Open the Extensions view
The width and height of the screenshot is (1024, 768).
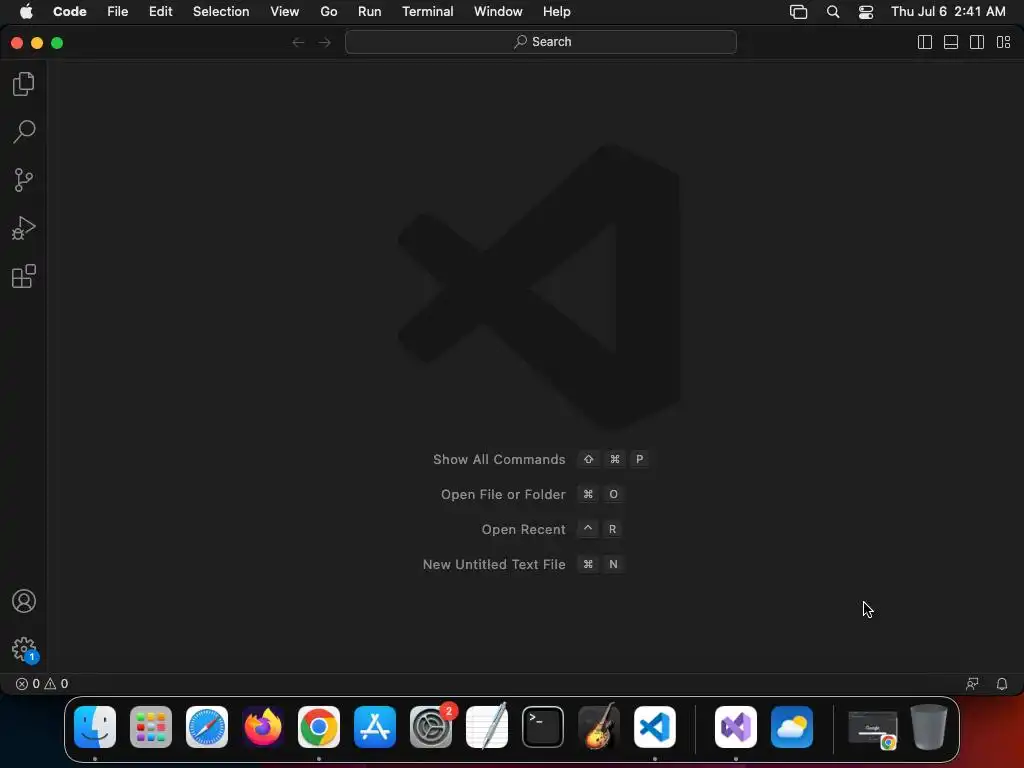pyautogui.click(x=24, y=276)
